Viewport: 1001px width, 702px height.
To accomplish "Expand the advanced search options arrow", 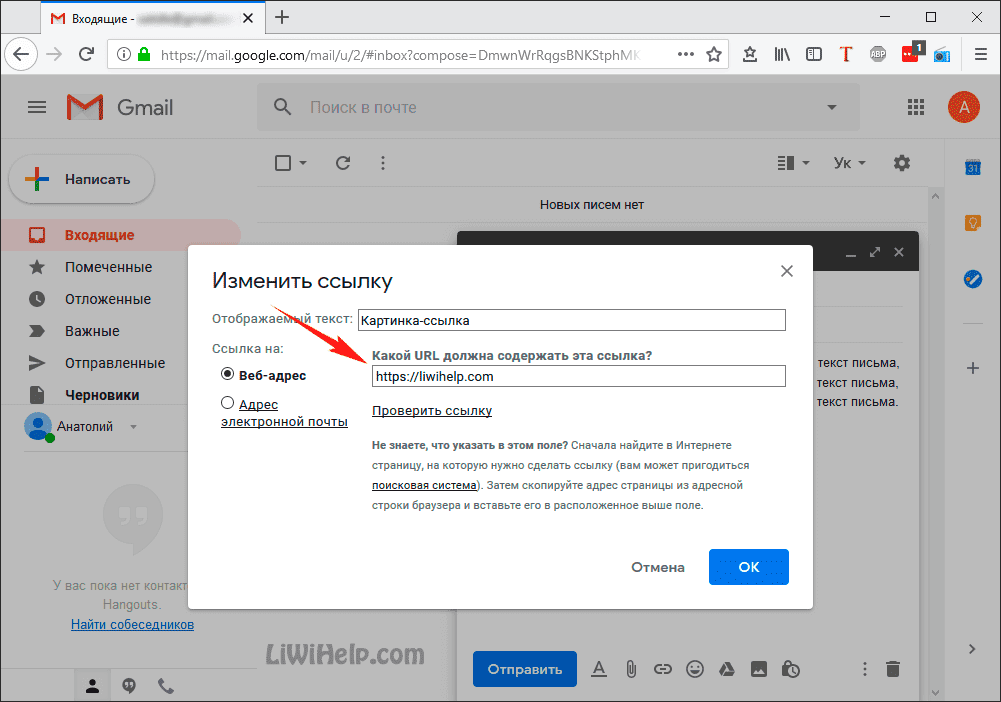I will (832, 107).
